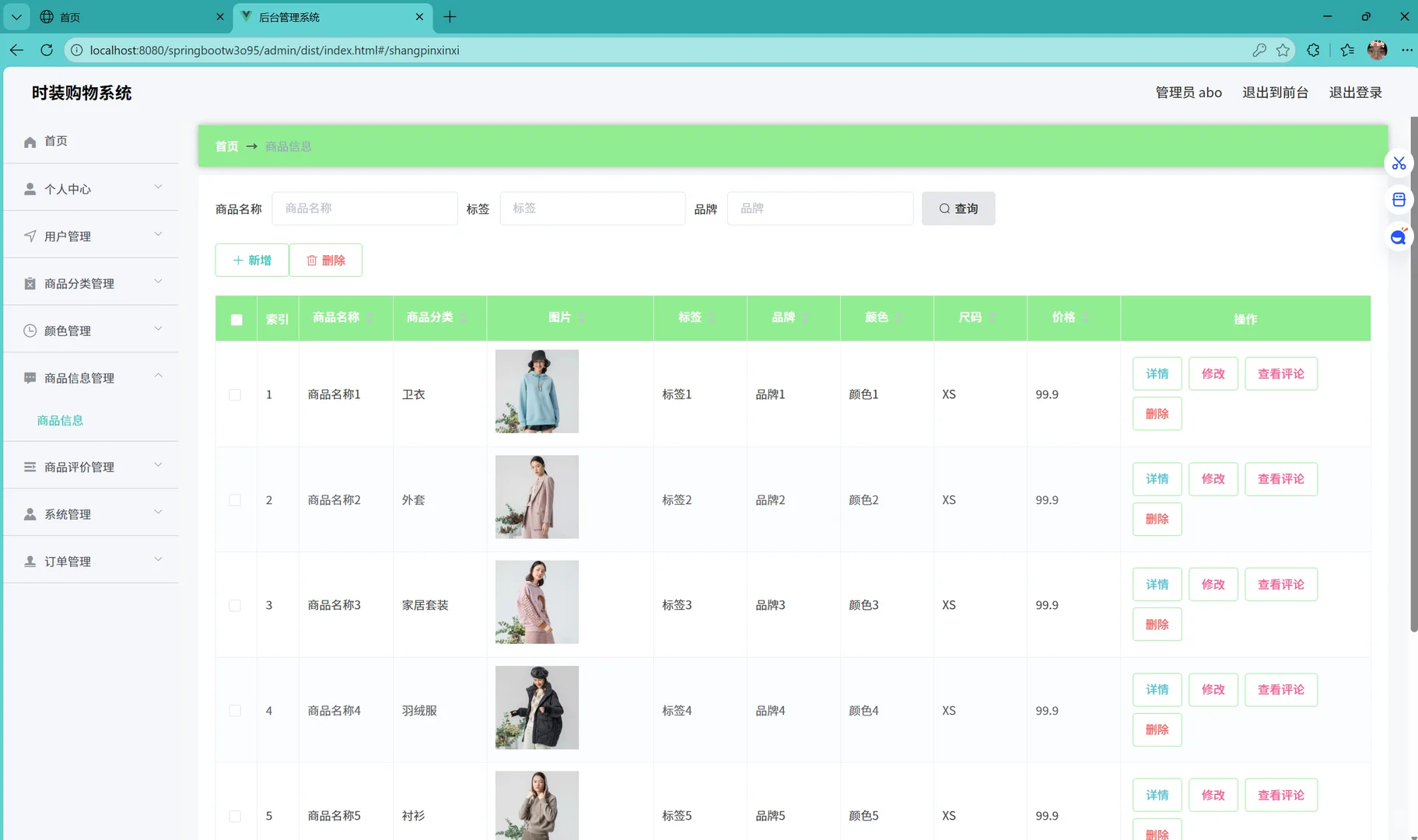Click the person icon next to 个人中心

30,189
